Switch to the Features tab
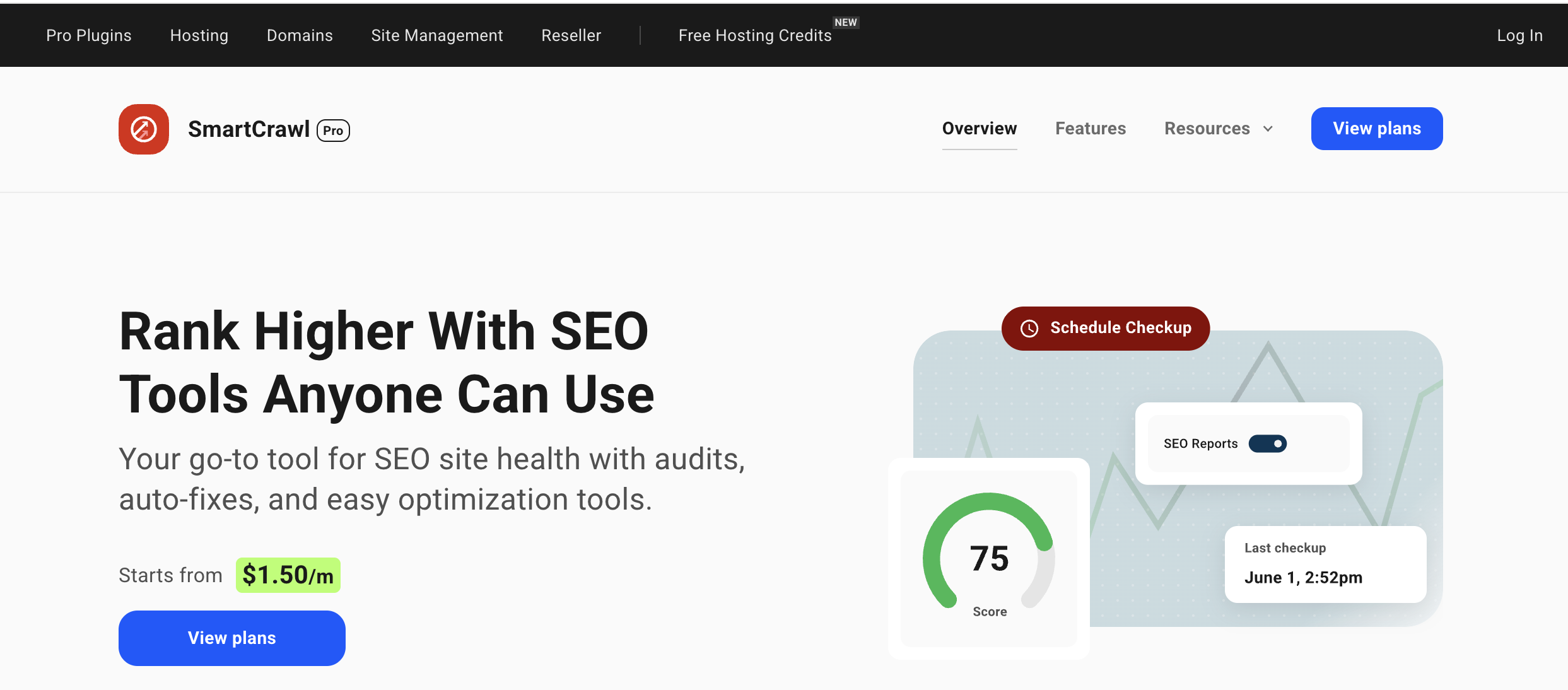Viewport: 1568px width, 690px height. (x=1090, y=129)
